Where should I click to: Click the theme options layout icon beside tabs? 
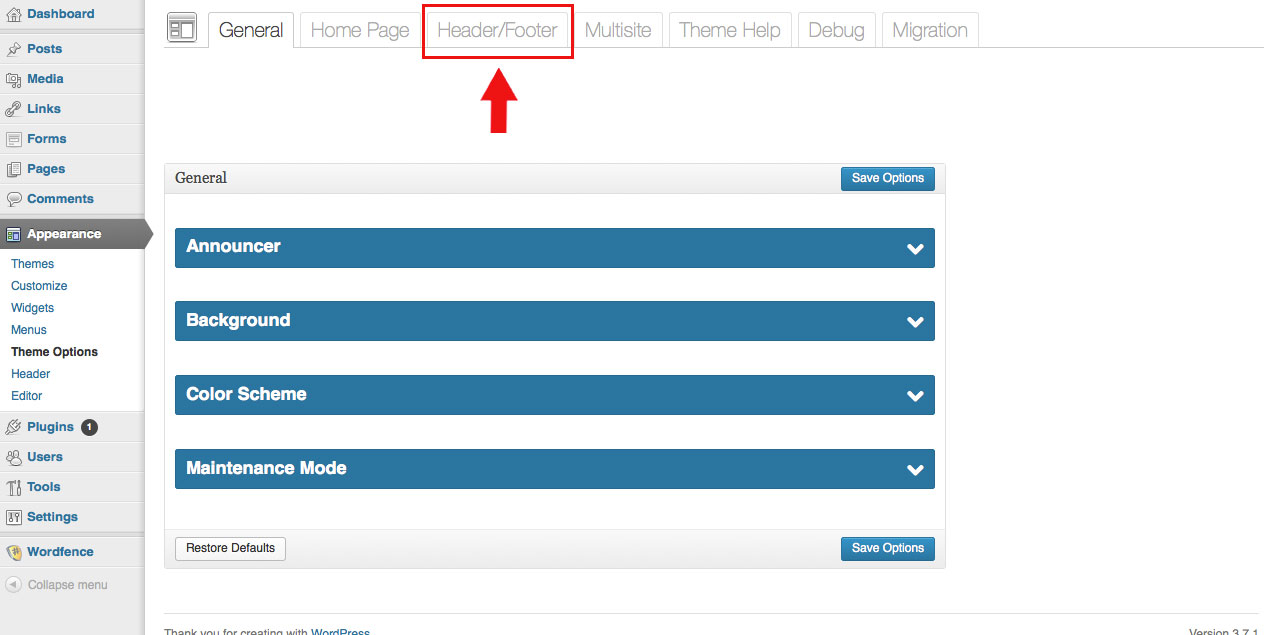pos(182,29)
